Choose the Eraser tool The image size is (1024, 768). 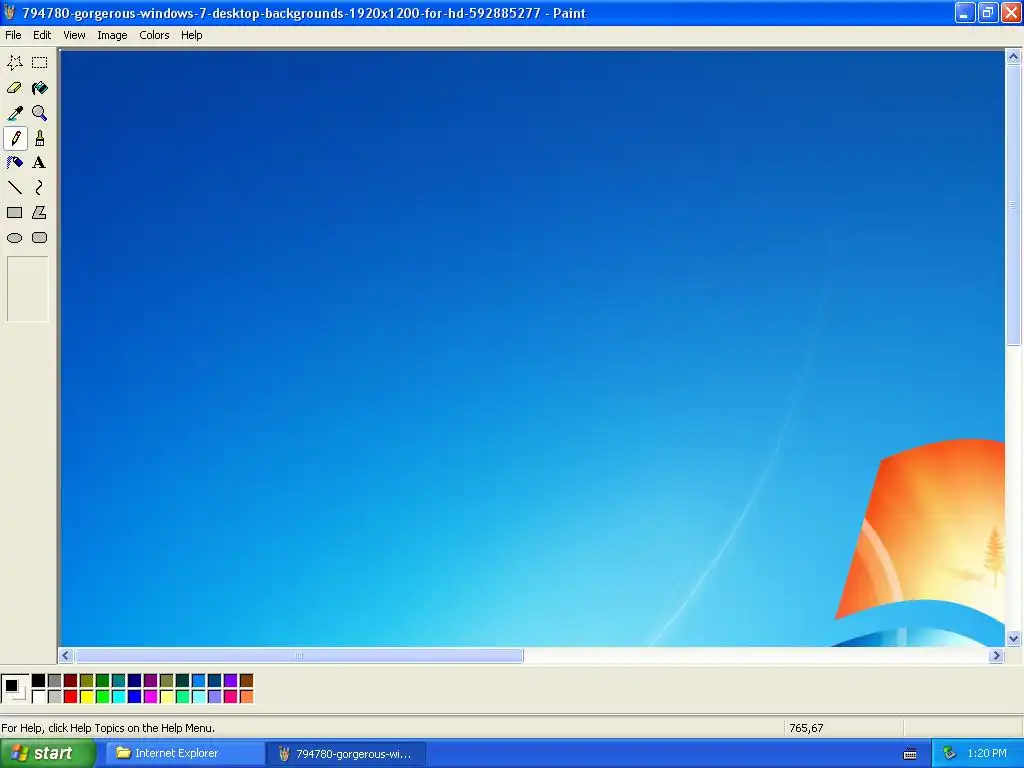click(x=15, y=88)
